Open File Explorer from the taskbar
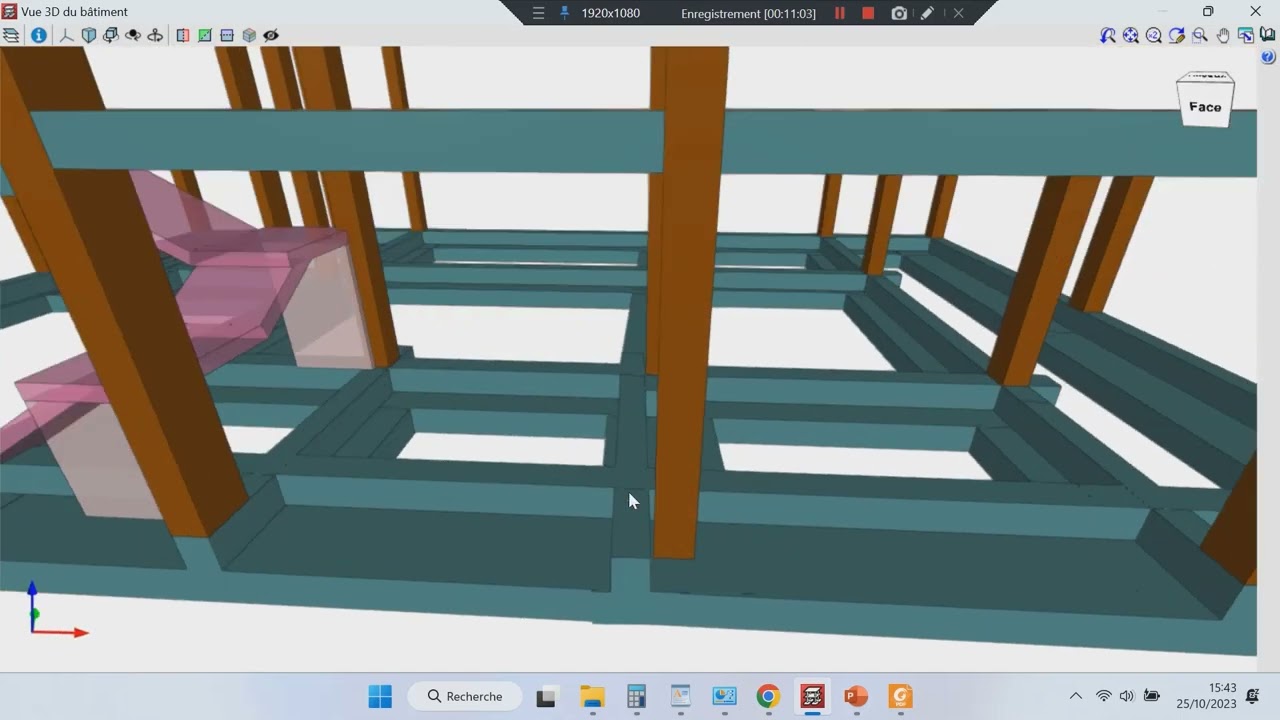The image size is (1280, 720). tap(593, 696)
